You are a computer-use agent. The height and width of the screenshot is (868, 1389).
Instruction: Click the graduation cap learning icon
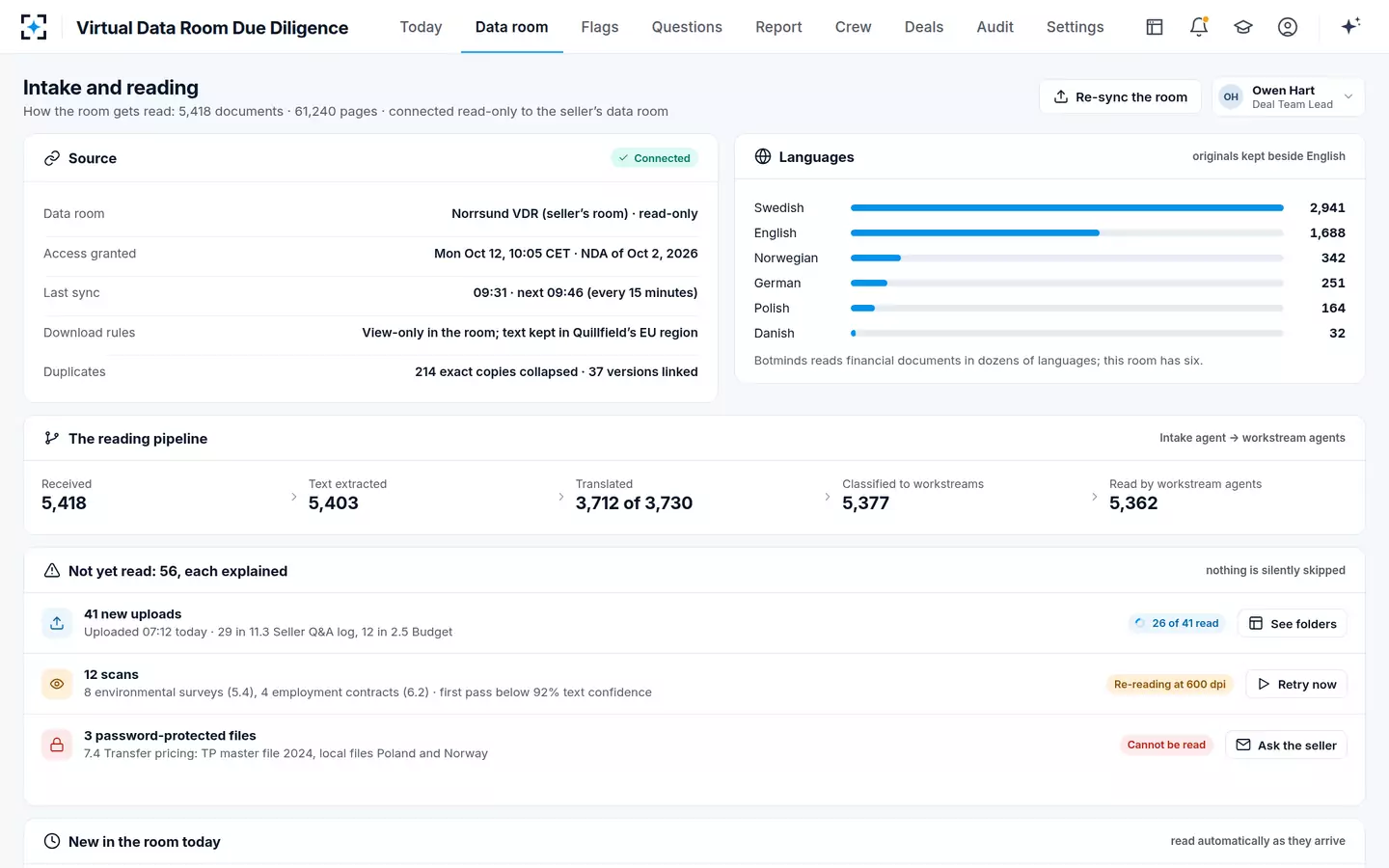coord(1243,27)
